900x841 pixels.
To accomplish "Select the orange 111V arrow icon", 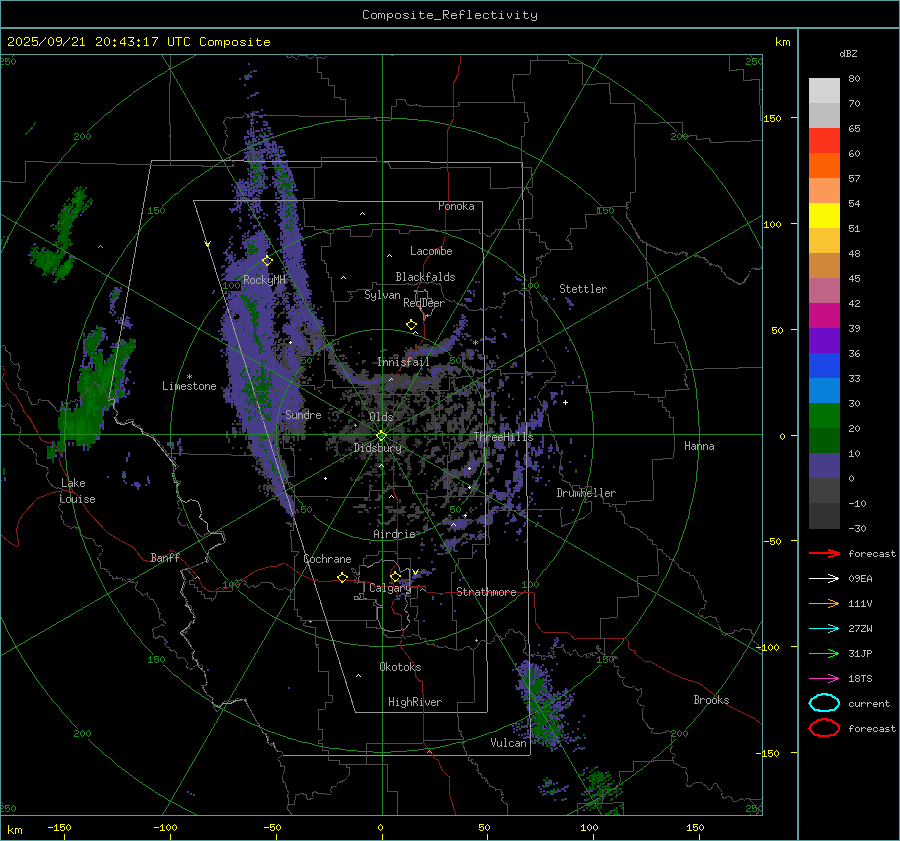I will 824,603.
